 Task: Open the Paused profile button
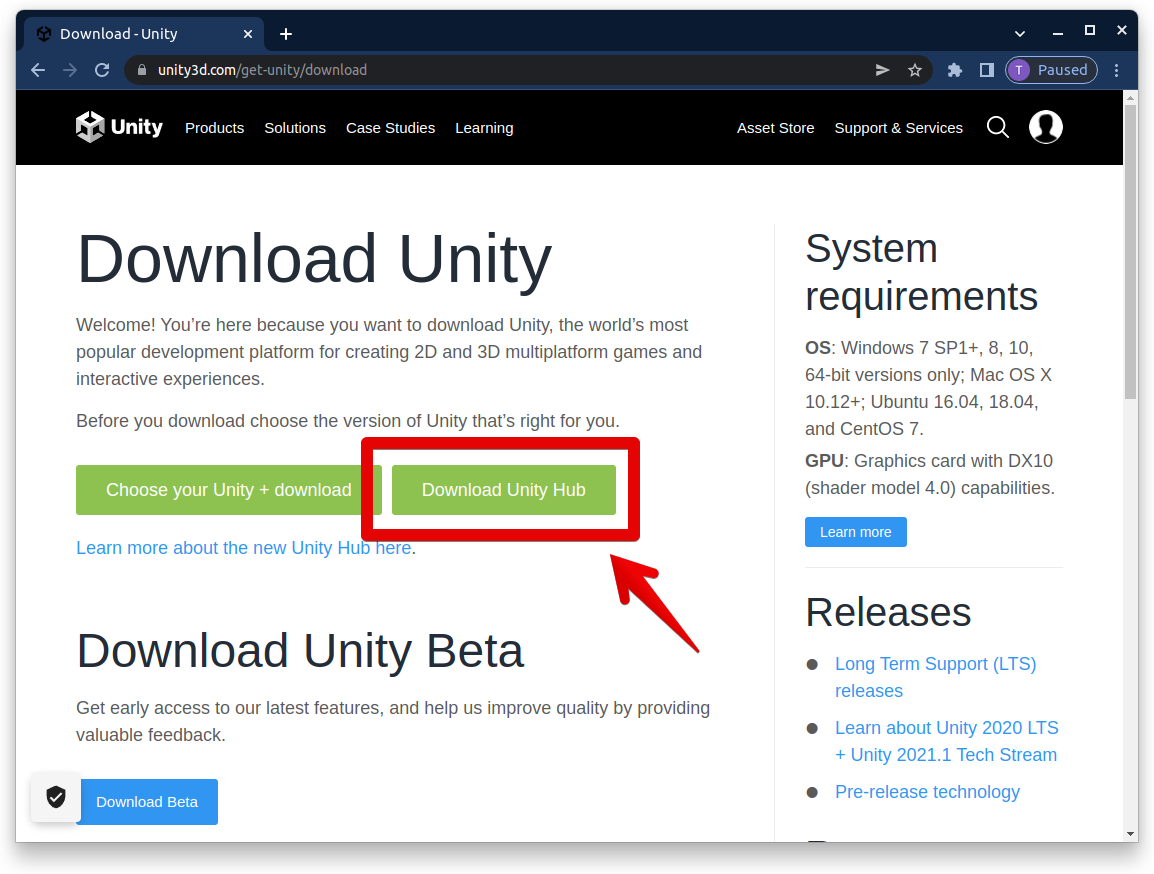(x=1052, y=70)
